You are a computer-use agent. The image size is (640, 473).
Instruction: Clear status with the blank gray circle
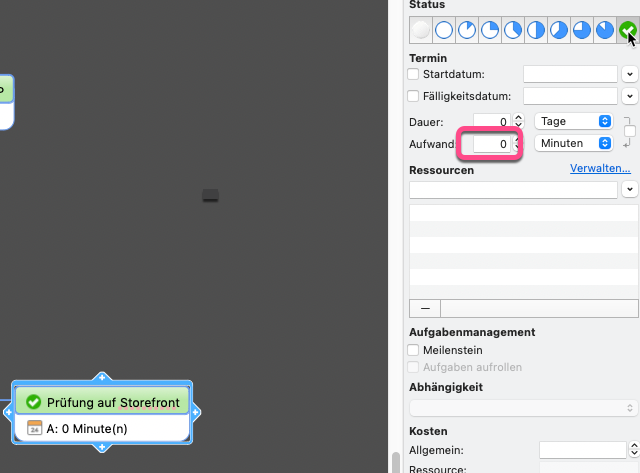[x=421, y=30]
